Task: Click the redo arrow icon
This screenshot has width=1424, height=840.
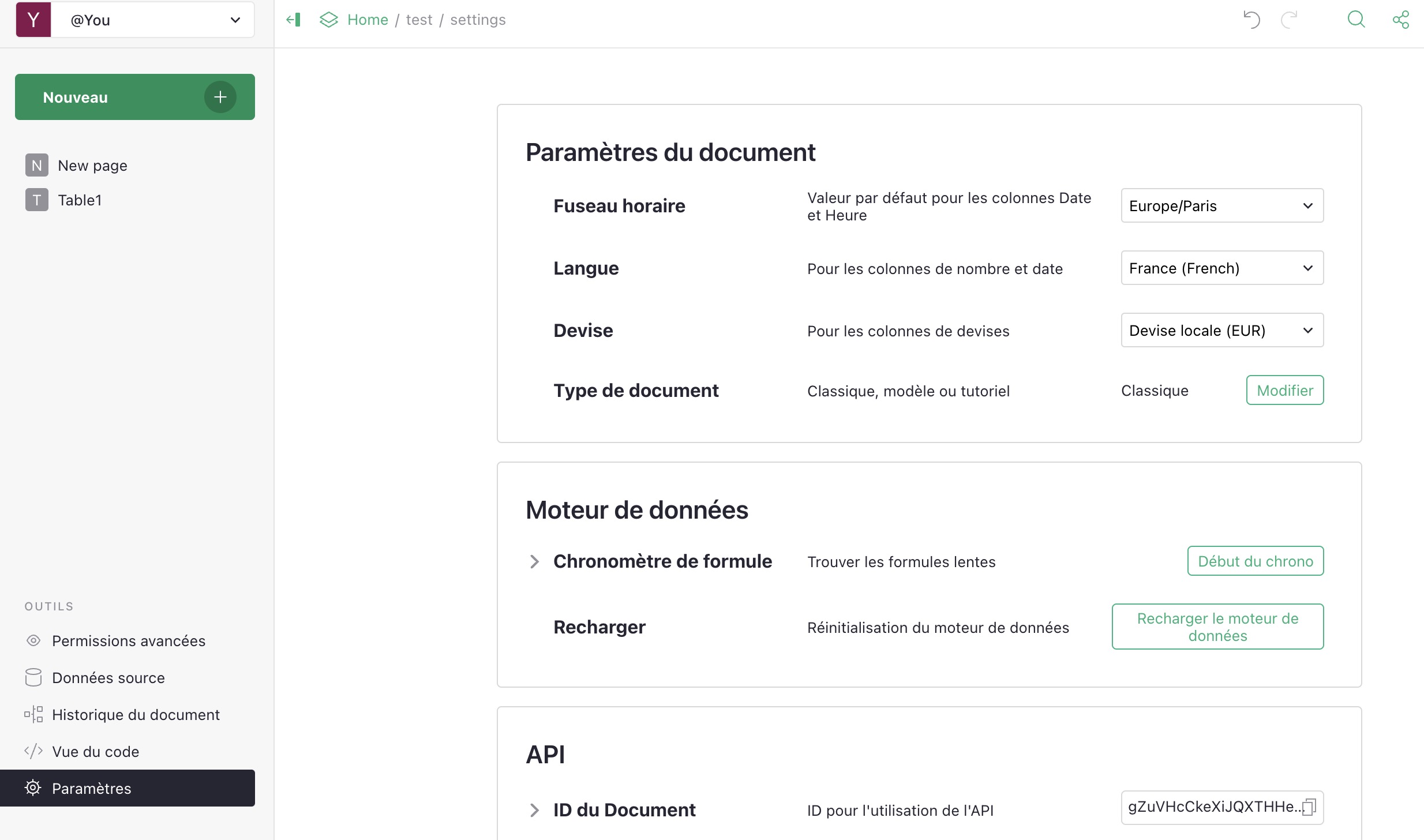Action: (x=1289, y=20)
